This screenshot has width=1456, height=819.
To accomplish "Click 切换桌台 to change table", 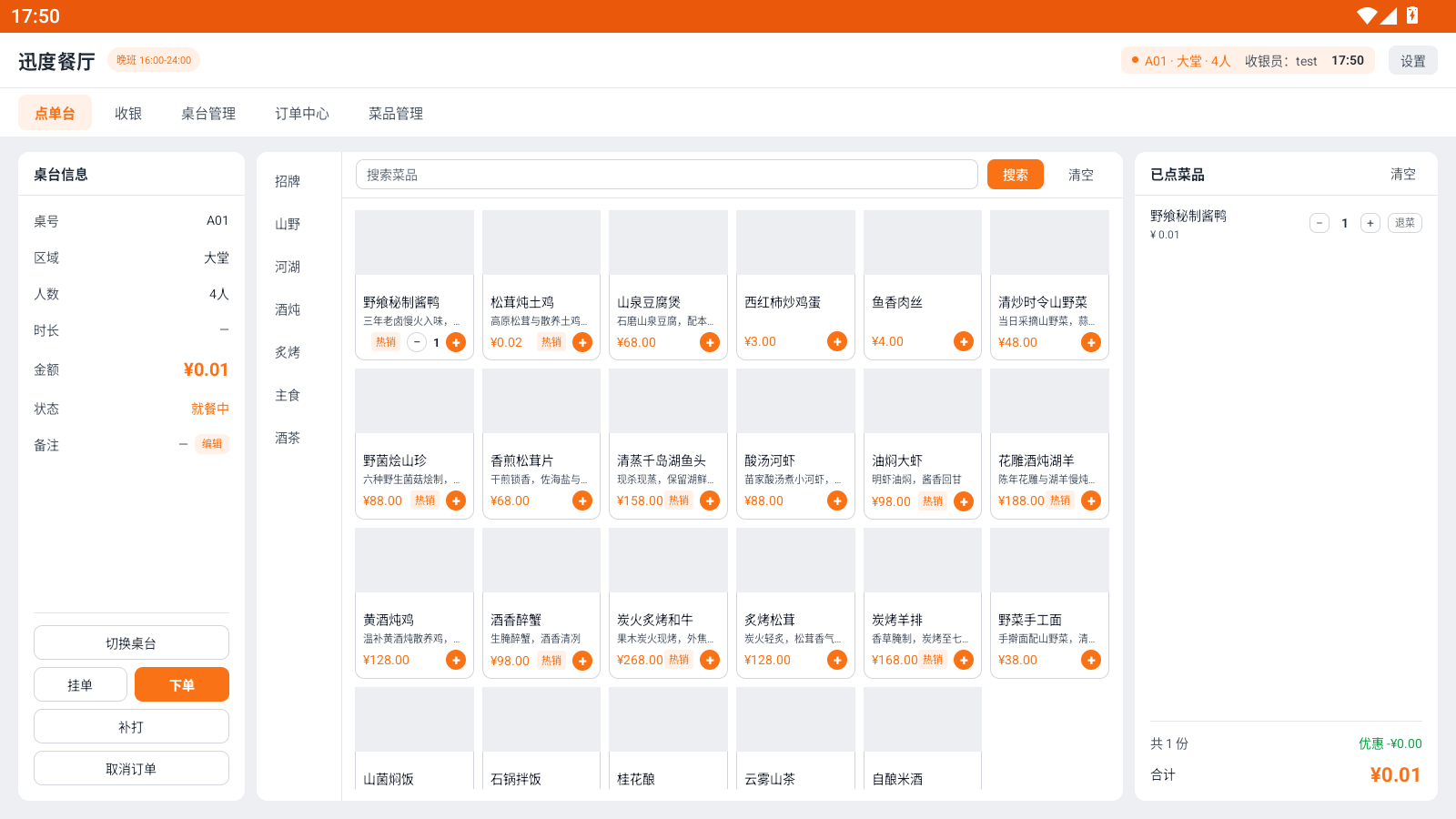I will (x=131, y=642).
